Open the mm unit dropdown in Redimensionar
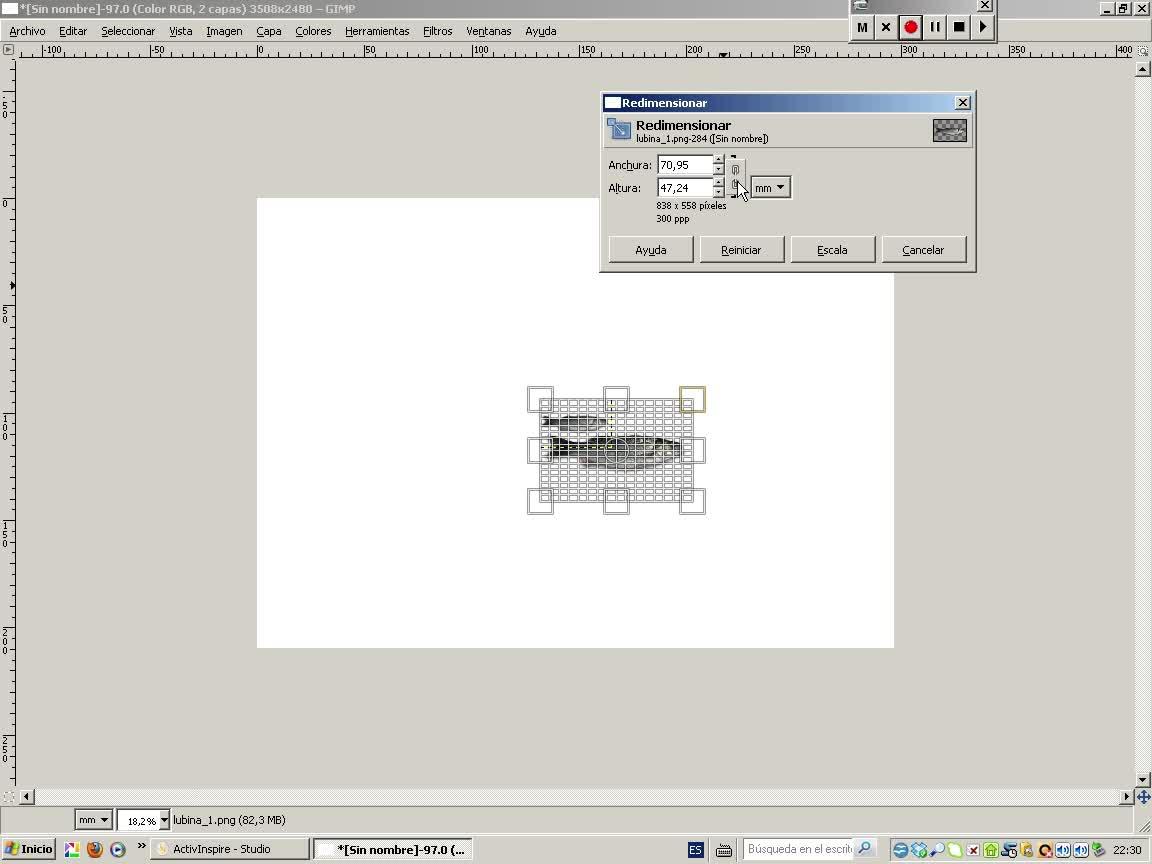 (771, 188)
